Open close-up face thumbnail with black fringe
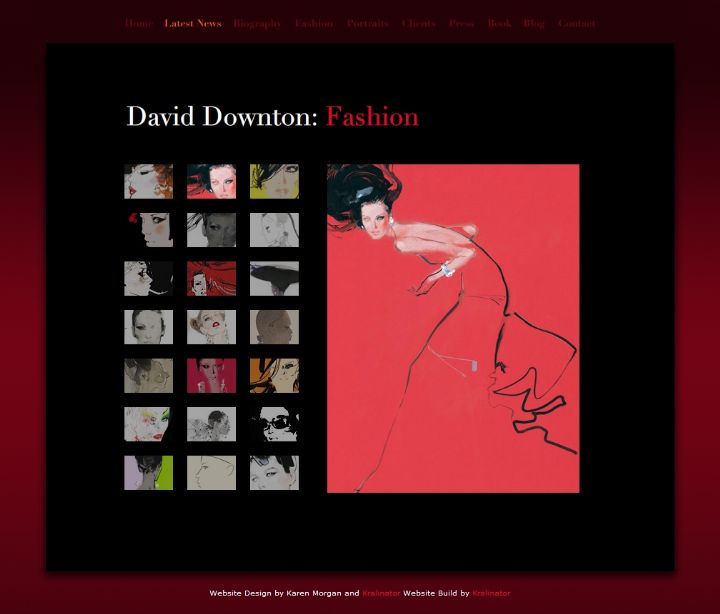This screenshot has width=720, height=614. tap(274, 473)
